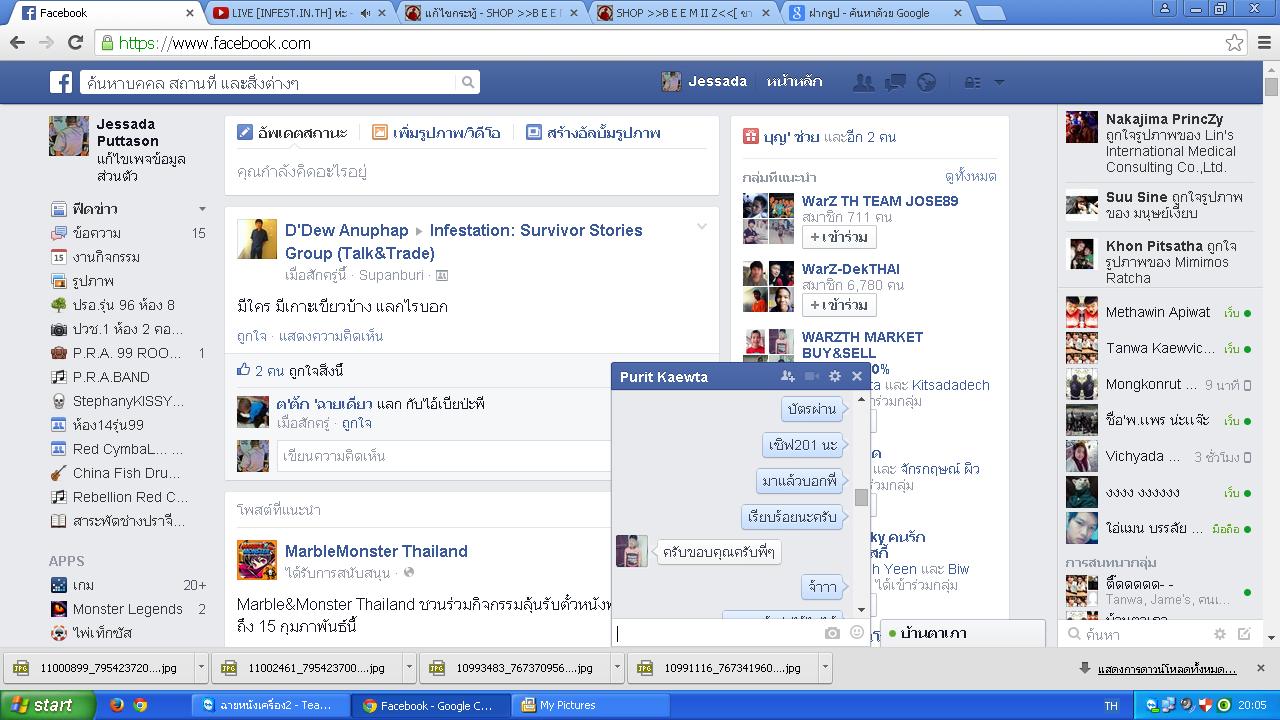
Task: Start a video call in Purit Kaewta chat
Action: tap(812, 376)
